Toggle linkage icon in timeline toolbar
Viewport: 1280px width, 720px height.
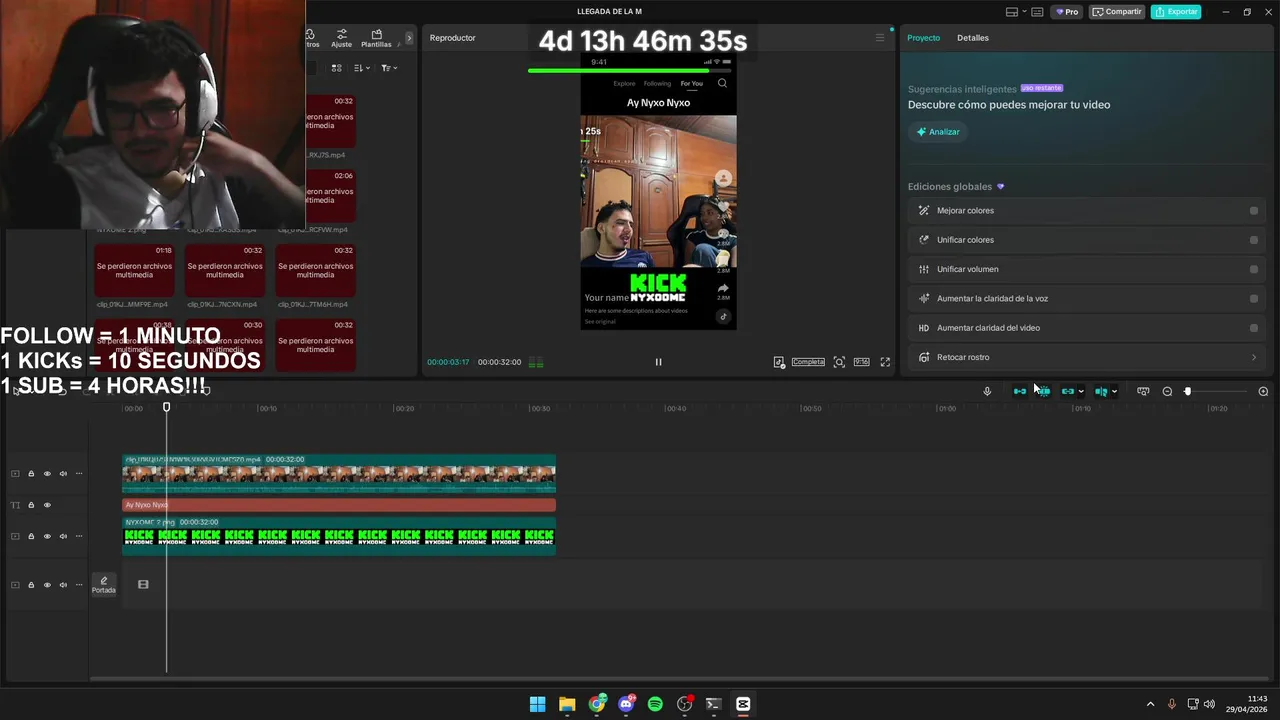1067,391
